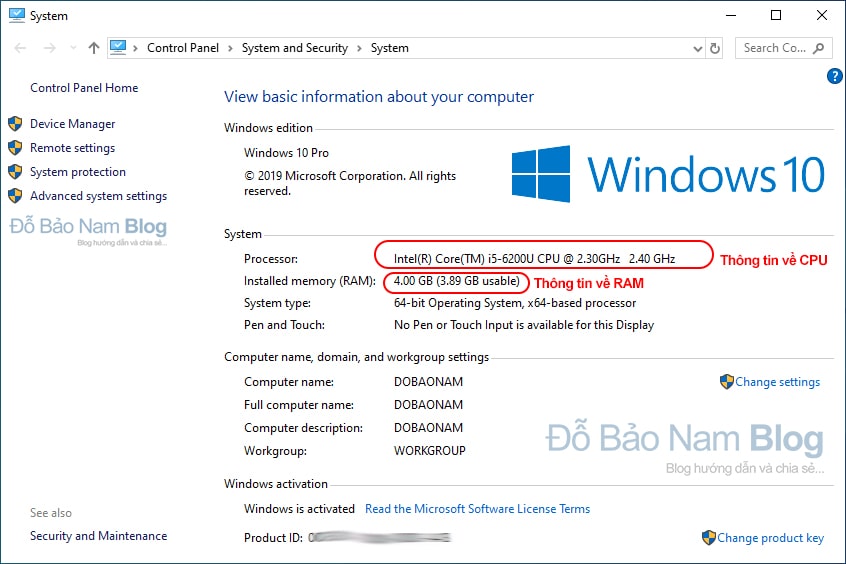Minimize the System window
Image resolution: width=846 pixels, height=564 pixels.
point(731,15)
